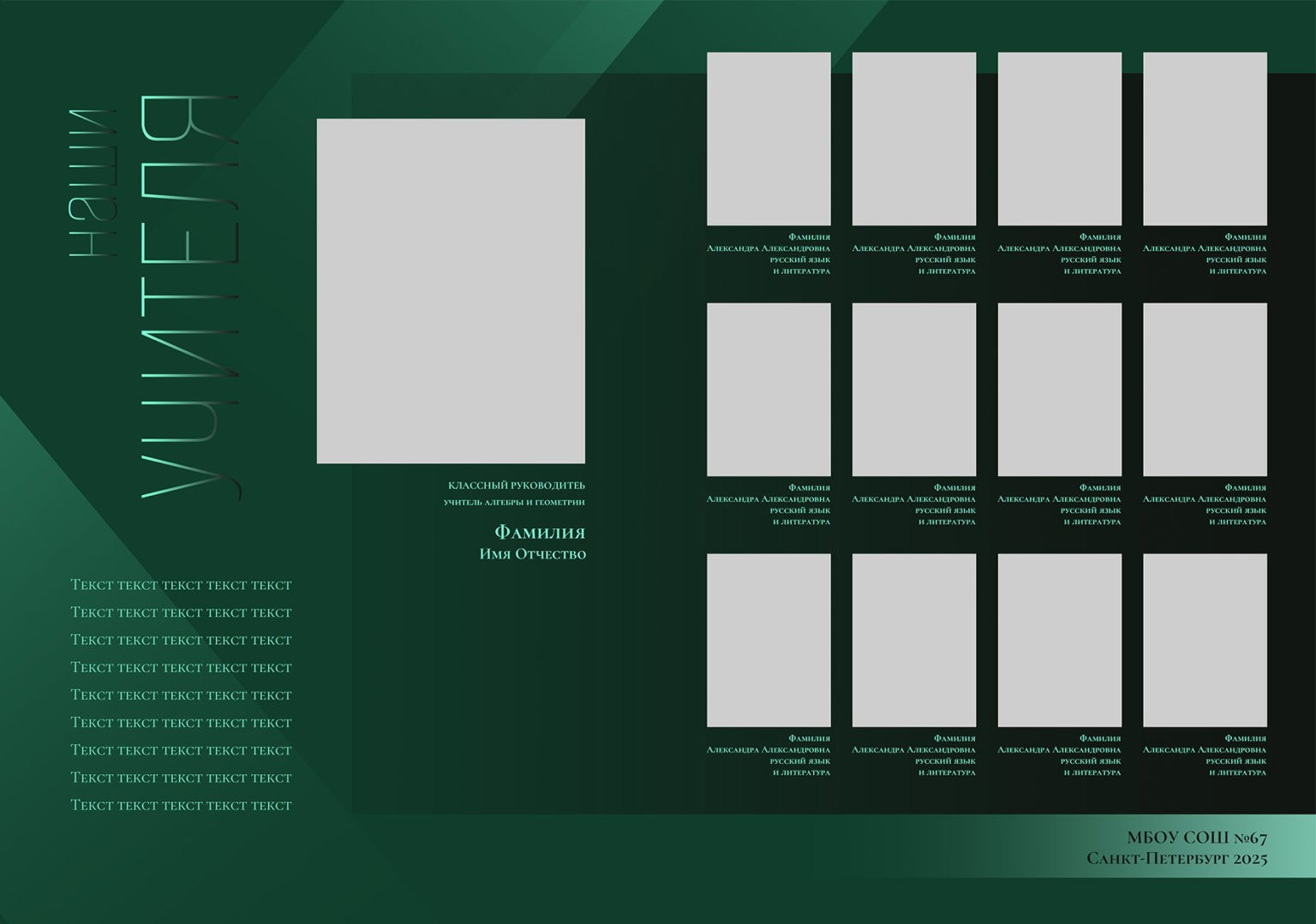
Task: Click the "МБОУ СОШ №67" school name
Action: point(1196,838)
